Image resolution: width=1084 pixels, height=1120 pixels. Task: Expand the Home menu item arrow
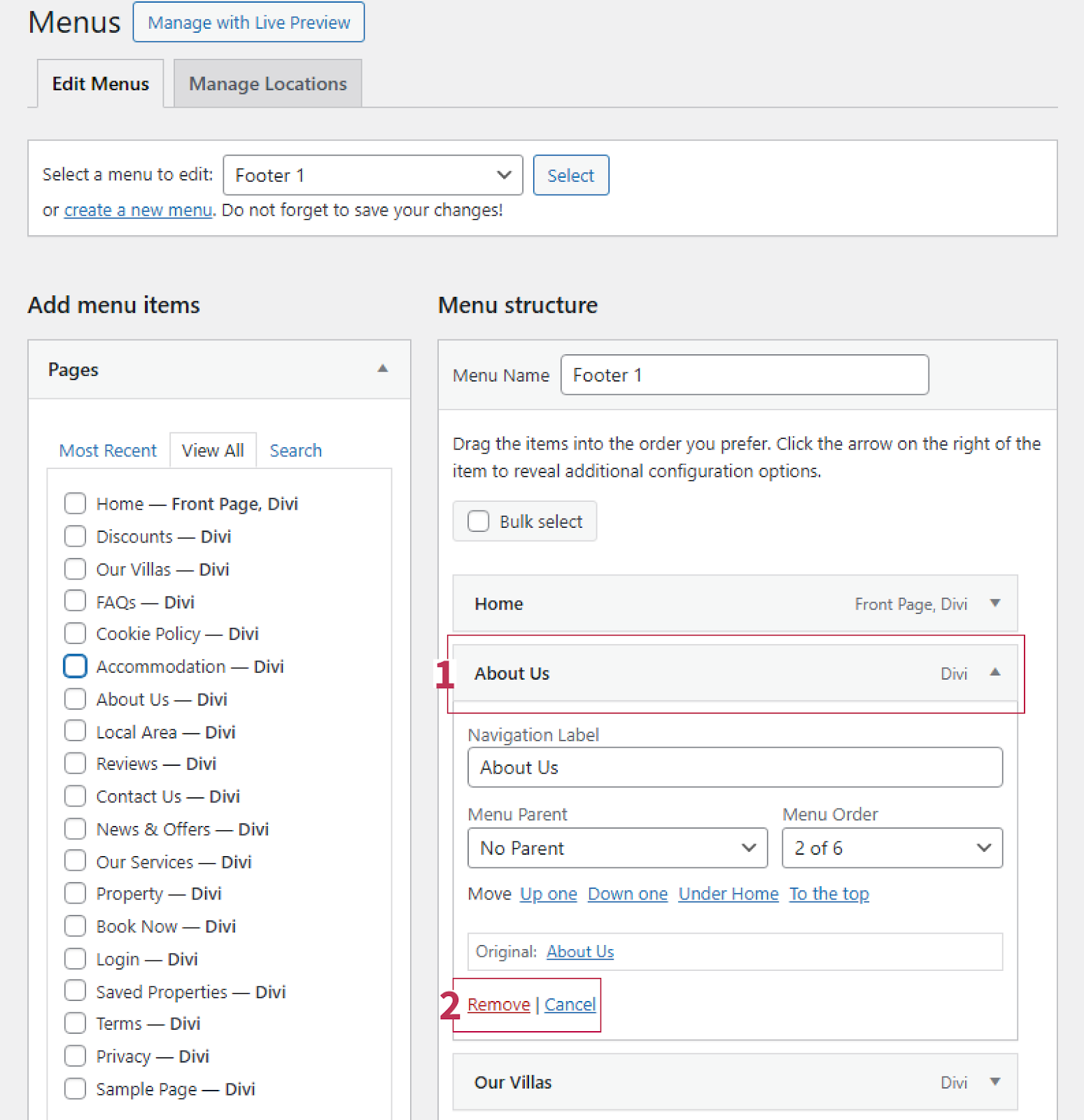tap(994, 603)
